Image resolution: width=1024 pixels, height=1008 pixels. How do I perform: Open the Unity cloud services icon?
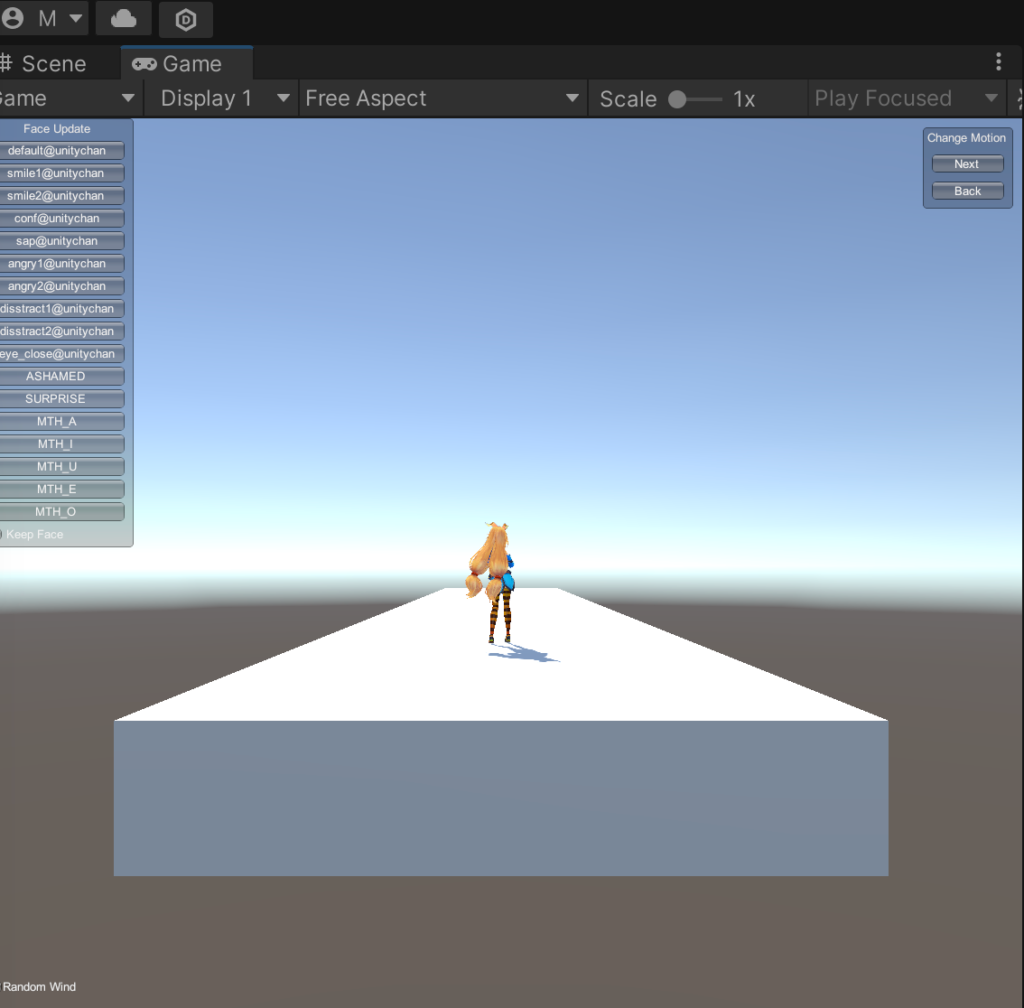click(x=123, y=19)
